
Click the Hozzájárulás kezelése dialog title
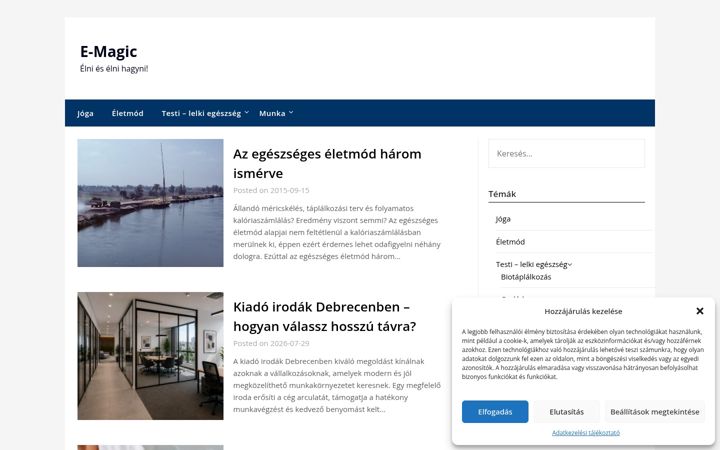tap(583, 311)
